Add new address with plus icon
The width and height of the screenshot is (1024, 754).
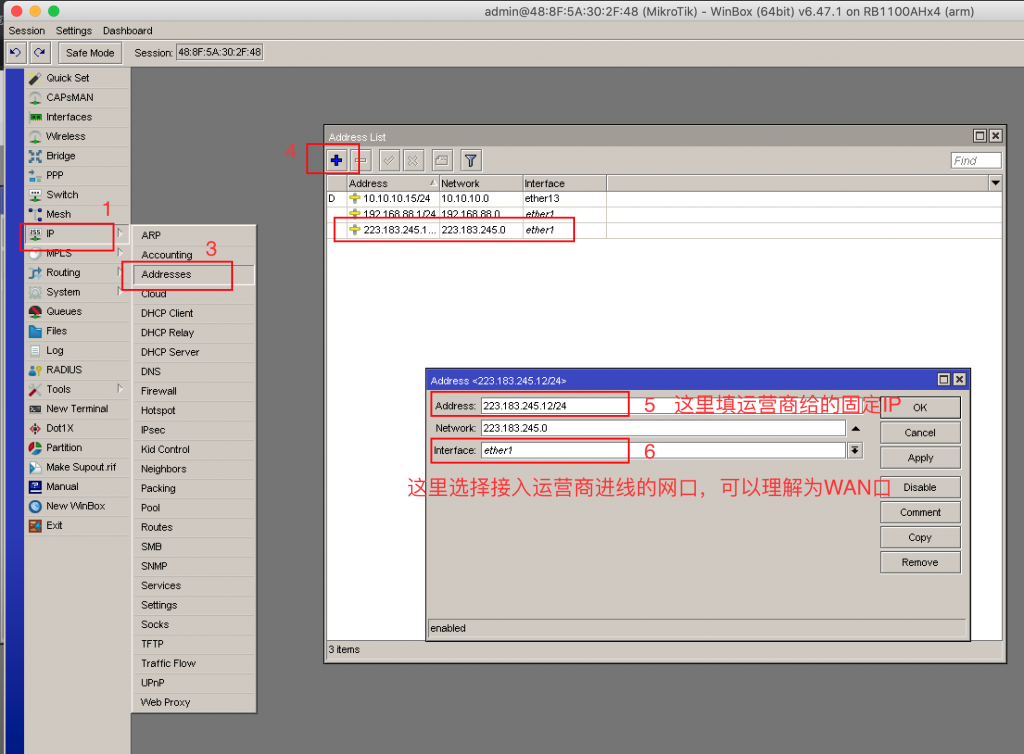coord(336,160)
